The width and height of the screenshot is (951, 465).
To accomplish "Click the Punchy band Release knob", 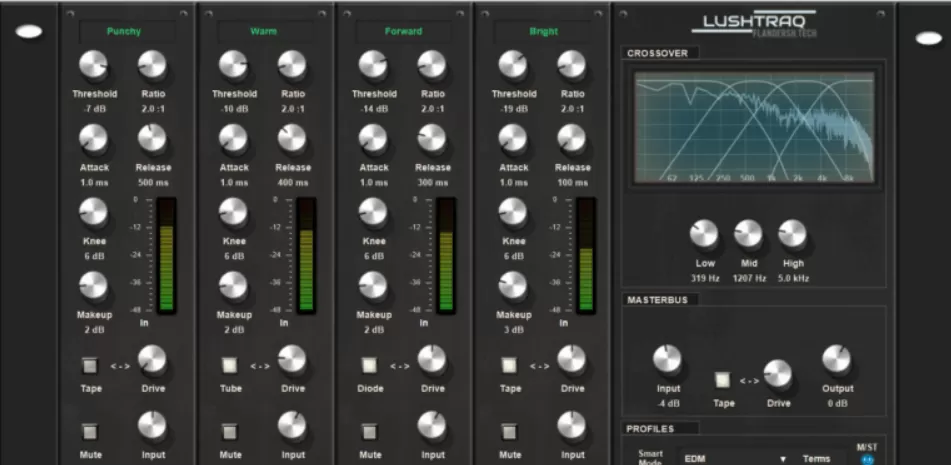I will (x=152, y=138).
